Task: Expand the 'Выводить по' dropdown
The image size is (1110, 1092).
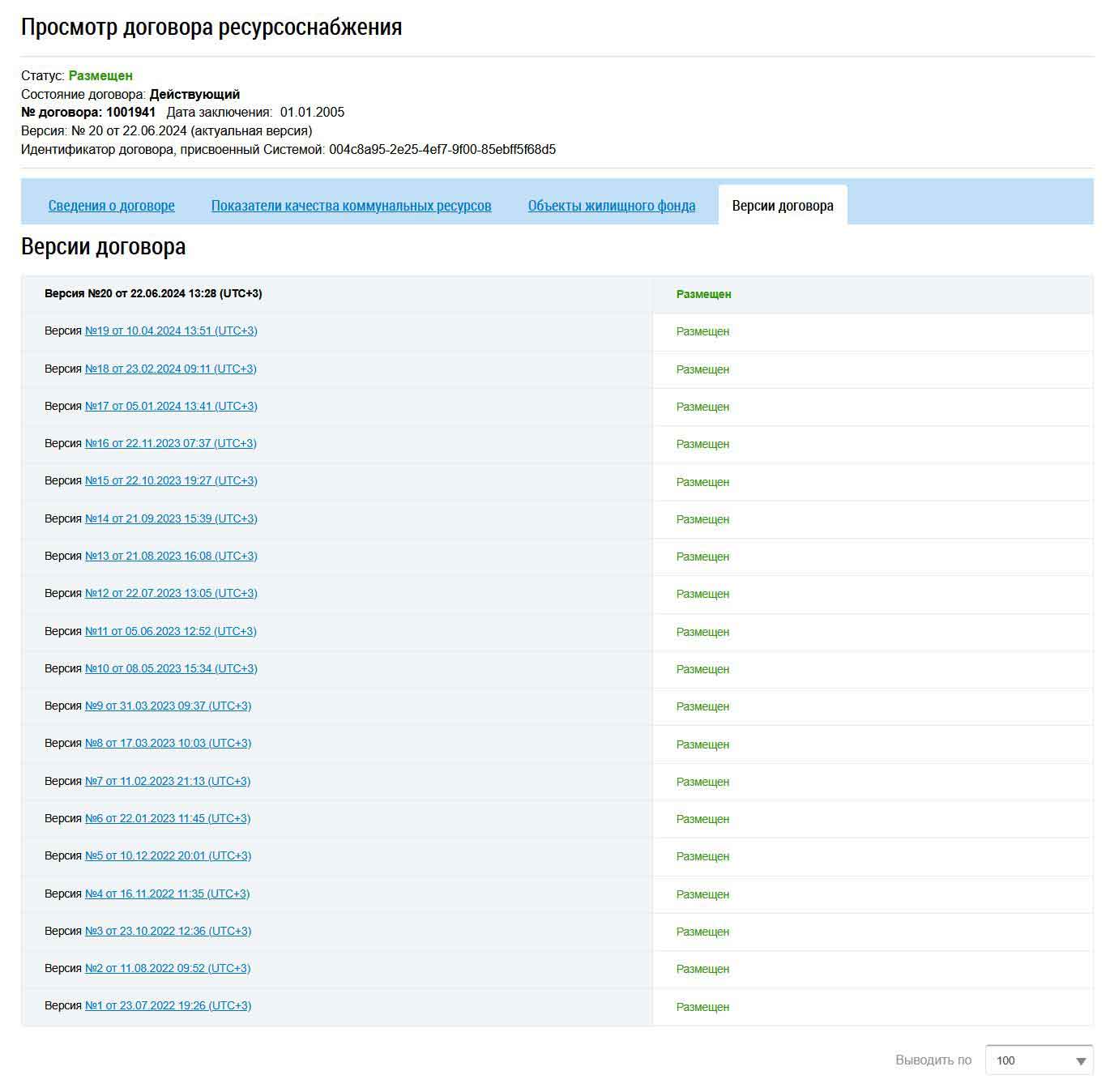Action: click(1039, 1060)
